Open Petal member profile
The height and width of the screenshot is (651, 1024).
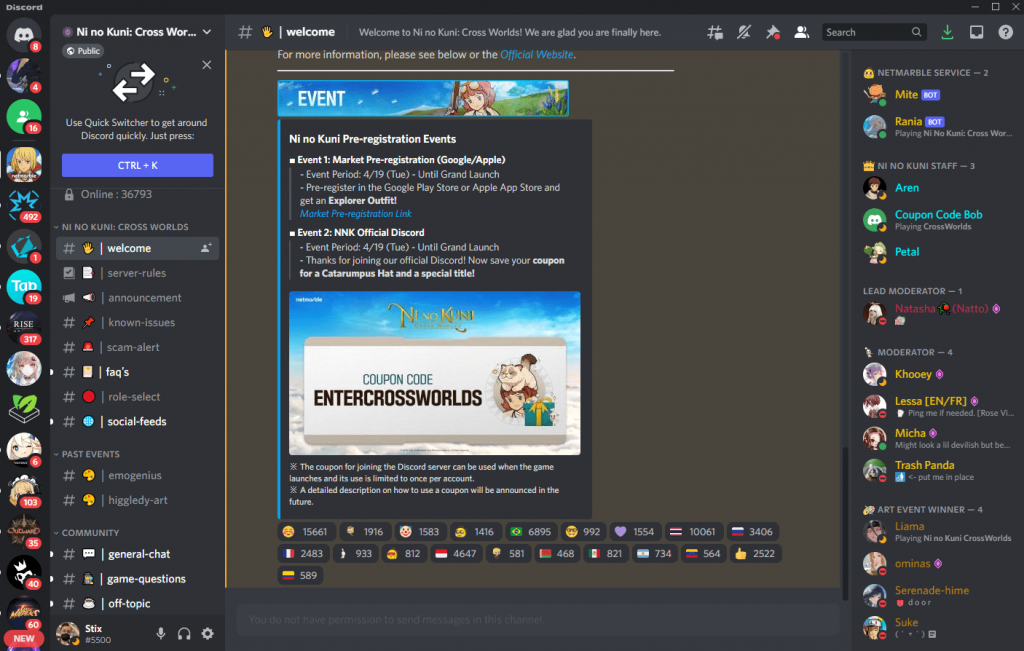937,252
